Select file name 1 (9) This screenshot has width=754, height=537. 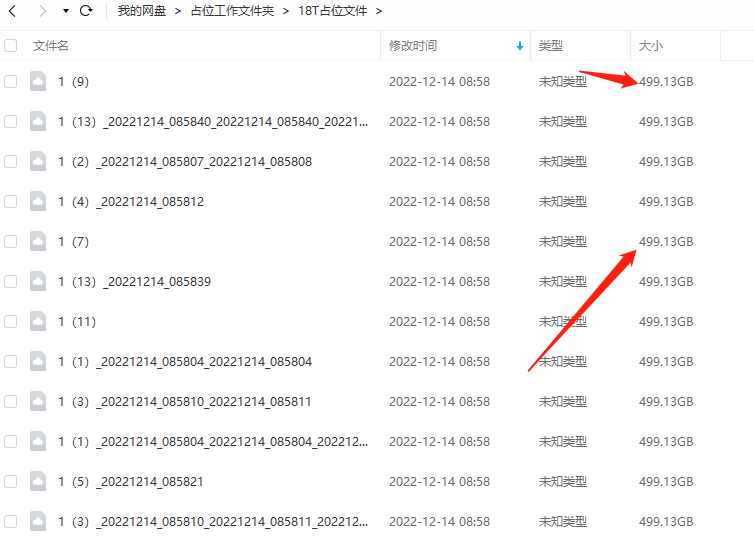point(74,82)
